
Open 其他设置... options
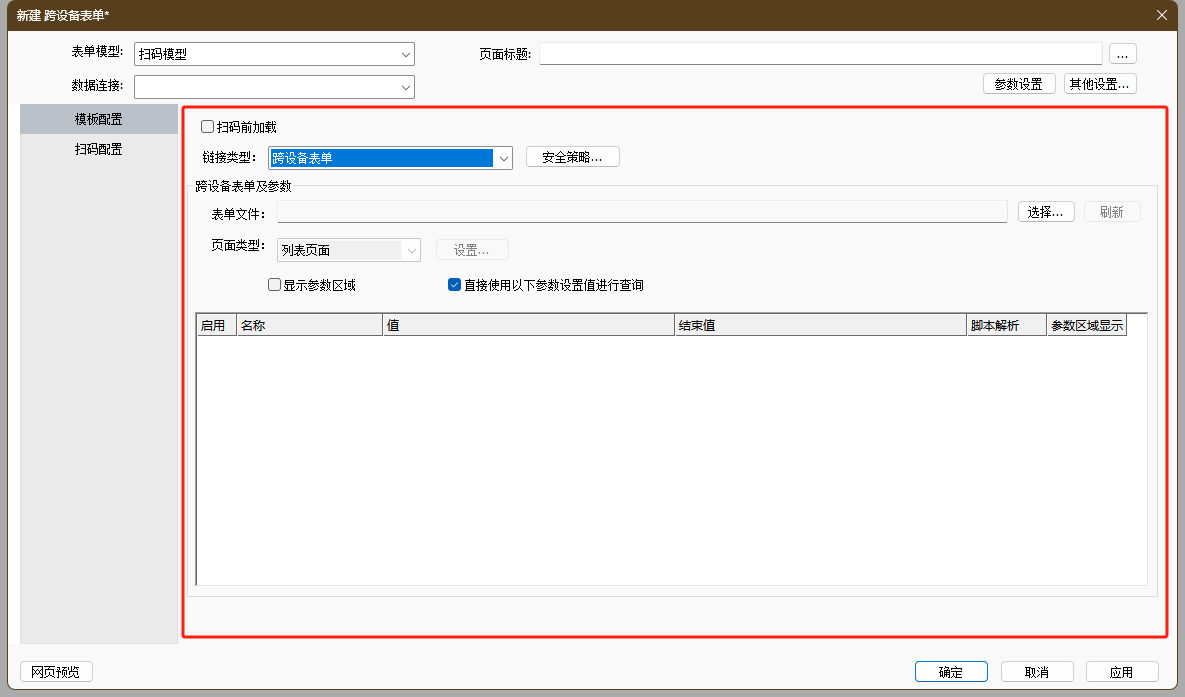(1100, 84)
